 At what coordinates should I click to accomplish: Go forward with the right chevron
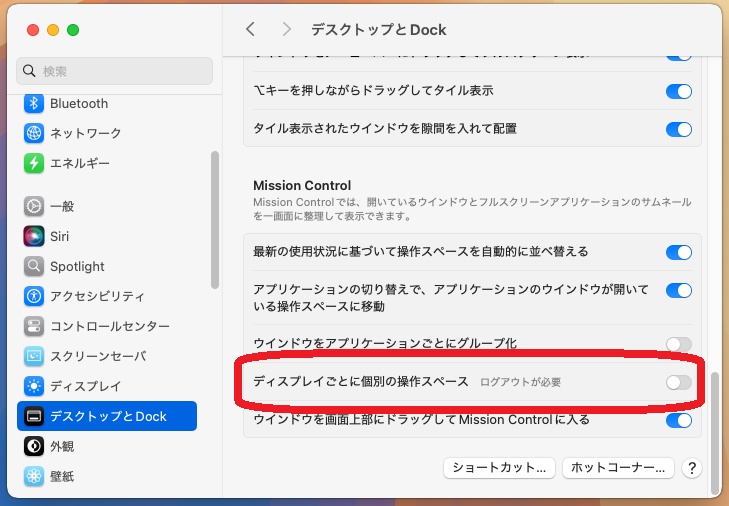point(287,29)
